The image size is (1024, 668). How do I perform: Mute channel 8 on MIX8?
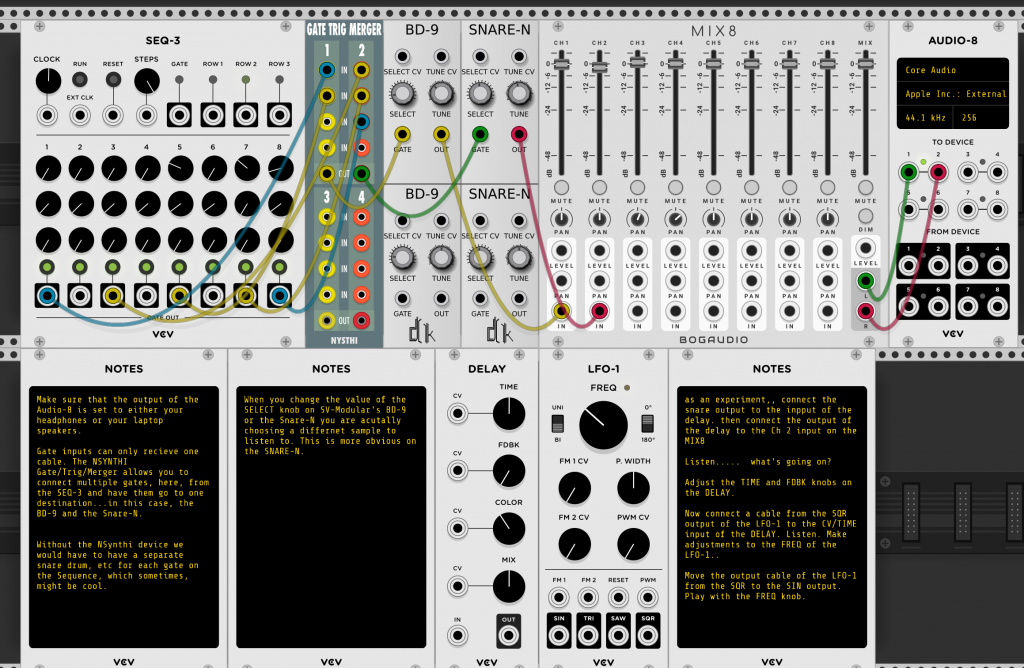827,188
